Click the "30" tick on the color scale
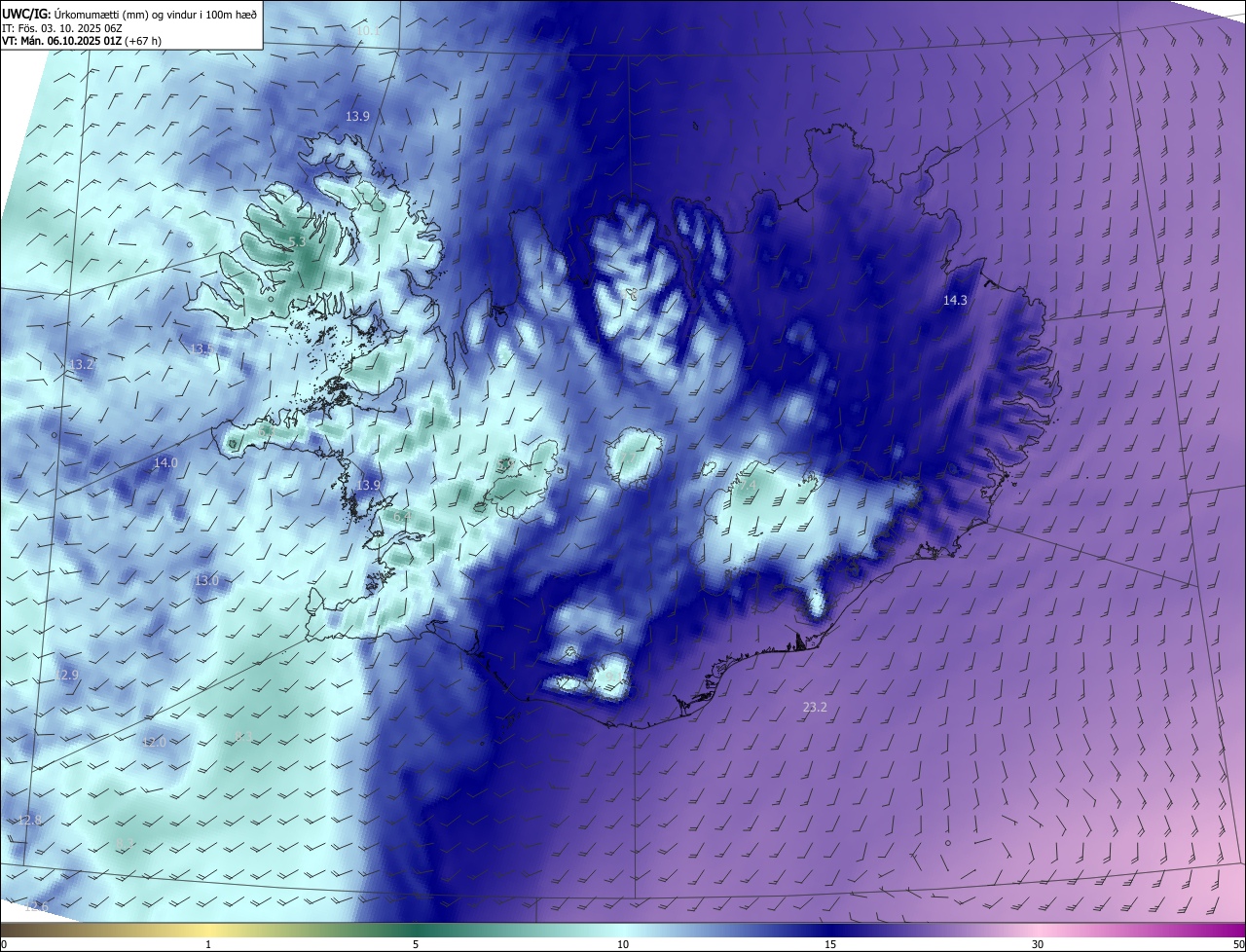1246x952 pixels. coord(1038,944)
